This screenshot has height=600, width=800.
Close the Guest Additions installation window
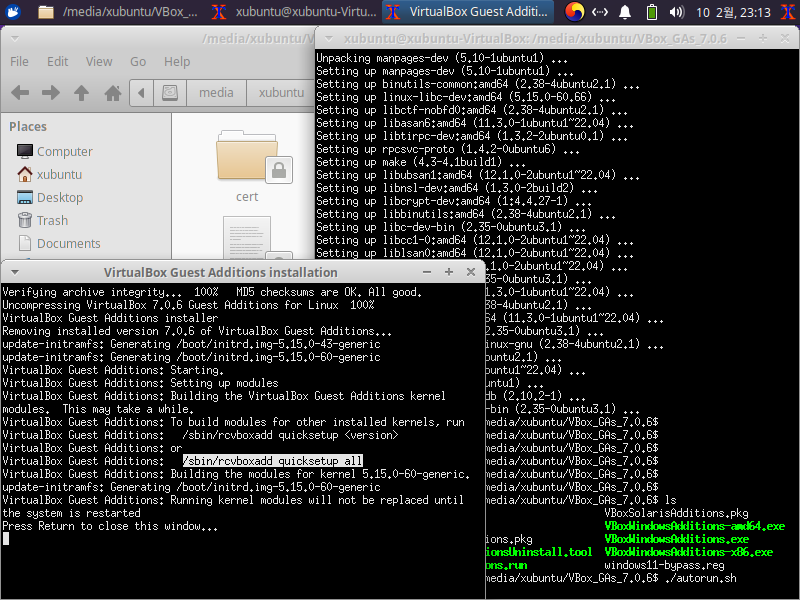point(471,272)
